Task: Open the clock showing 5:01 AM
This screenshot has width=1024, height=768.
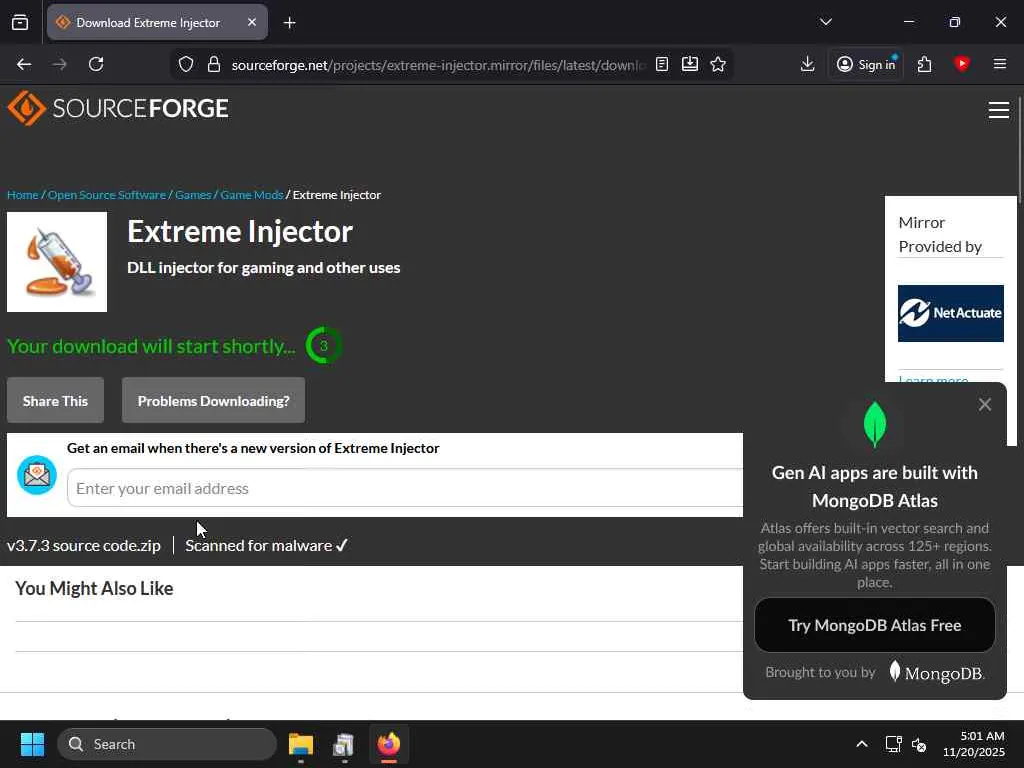Action: pos(973,744)
